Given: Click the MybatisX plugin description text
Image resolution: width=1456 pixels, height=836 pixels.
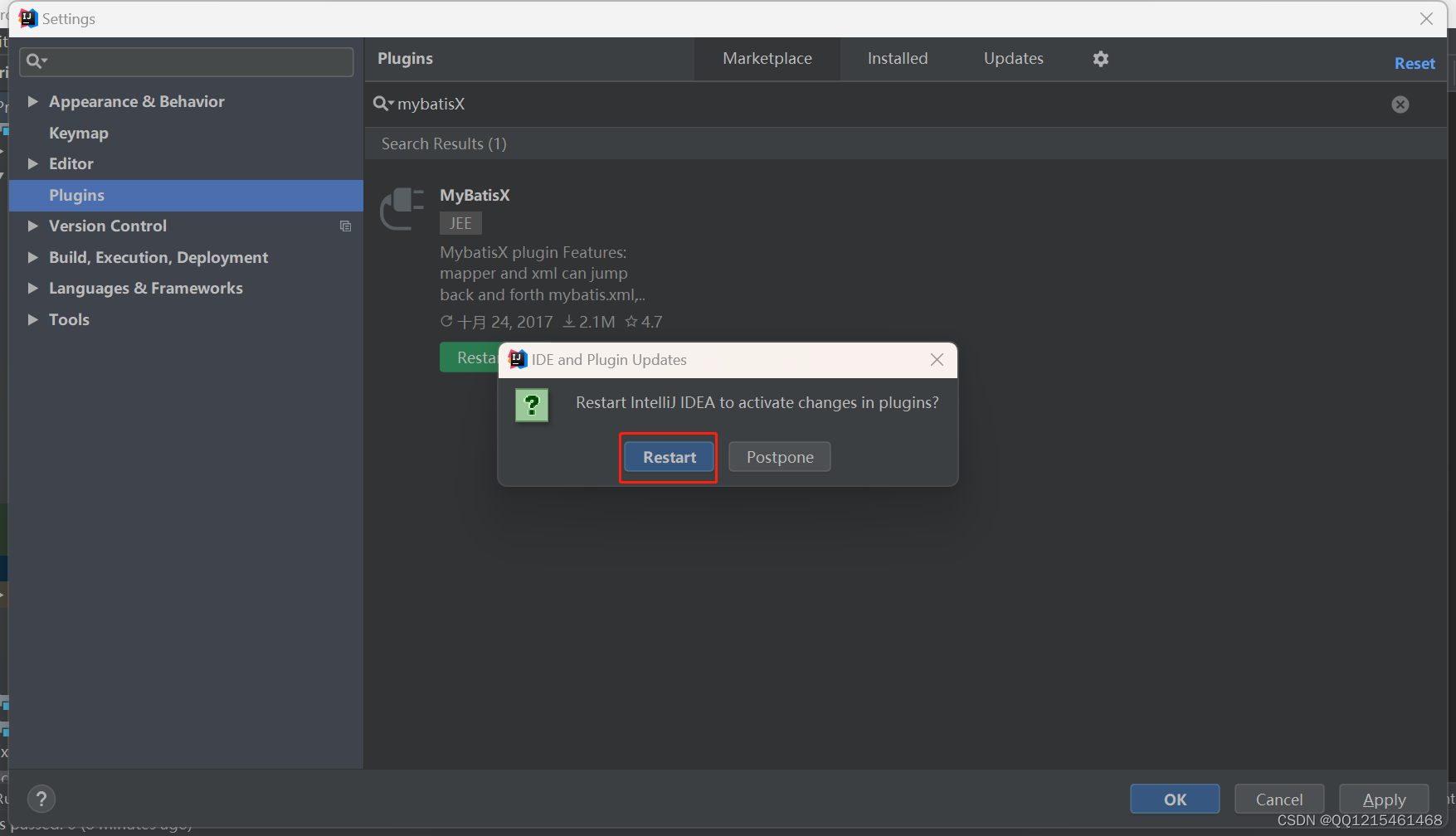Looking at the screenshot, I should pos(543,274).
